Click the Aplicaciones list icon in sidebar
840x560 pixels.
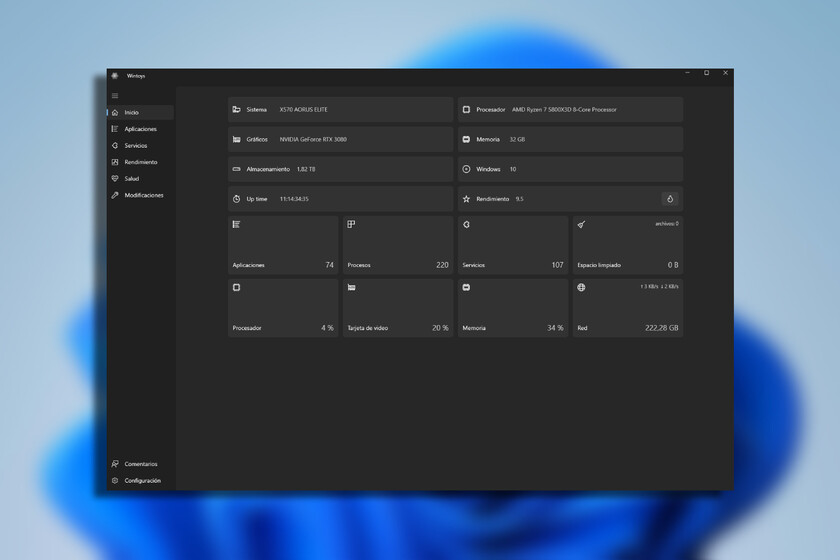[115, 129]
